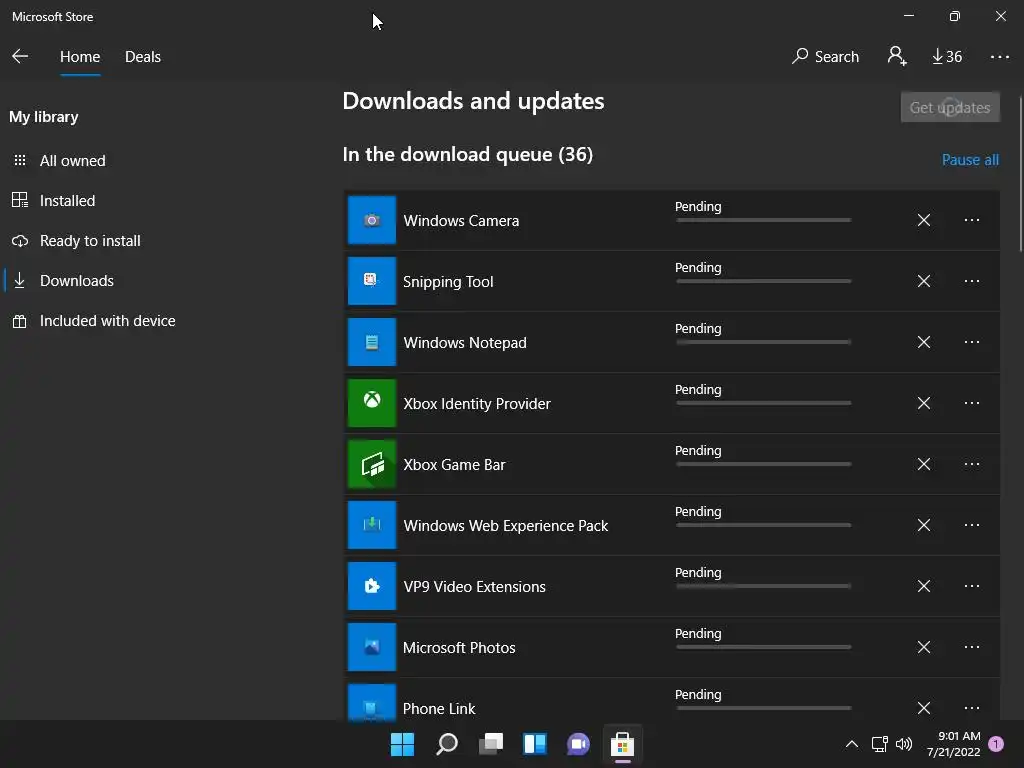
Task: Cancel the Windows Camera download
Action: tap(923, 220)
